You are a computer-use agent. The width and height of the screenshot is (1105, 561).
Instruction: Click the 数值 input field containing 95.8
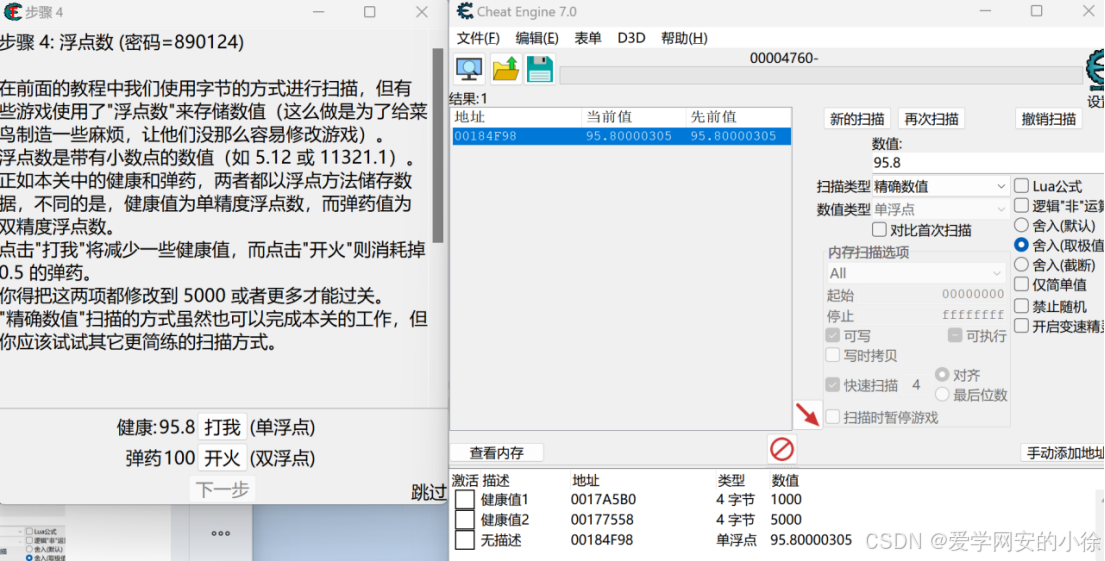pyautogui.click(x=988, y=163)
